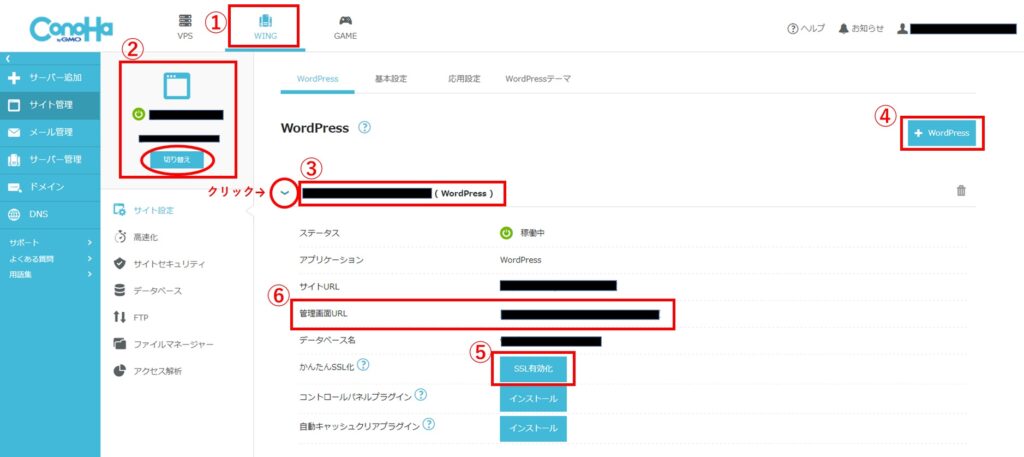Image resolution: width=1024 pixels, height=457 pixels.
Task: Click the + WordPress add button
Action: pos(942,133)
